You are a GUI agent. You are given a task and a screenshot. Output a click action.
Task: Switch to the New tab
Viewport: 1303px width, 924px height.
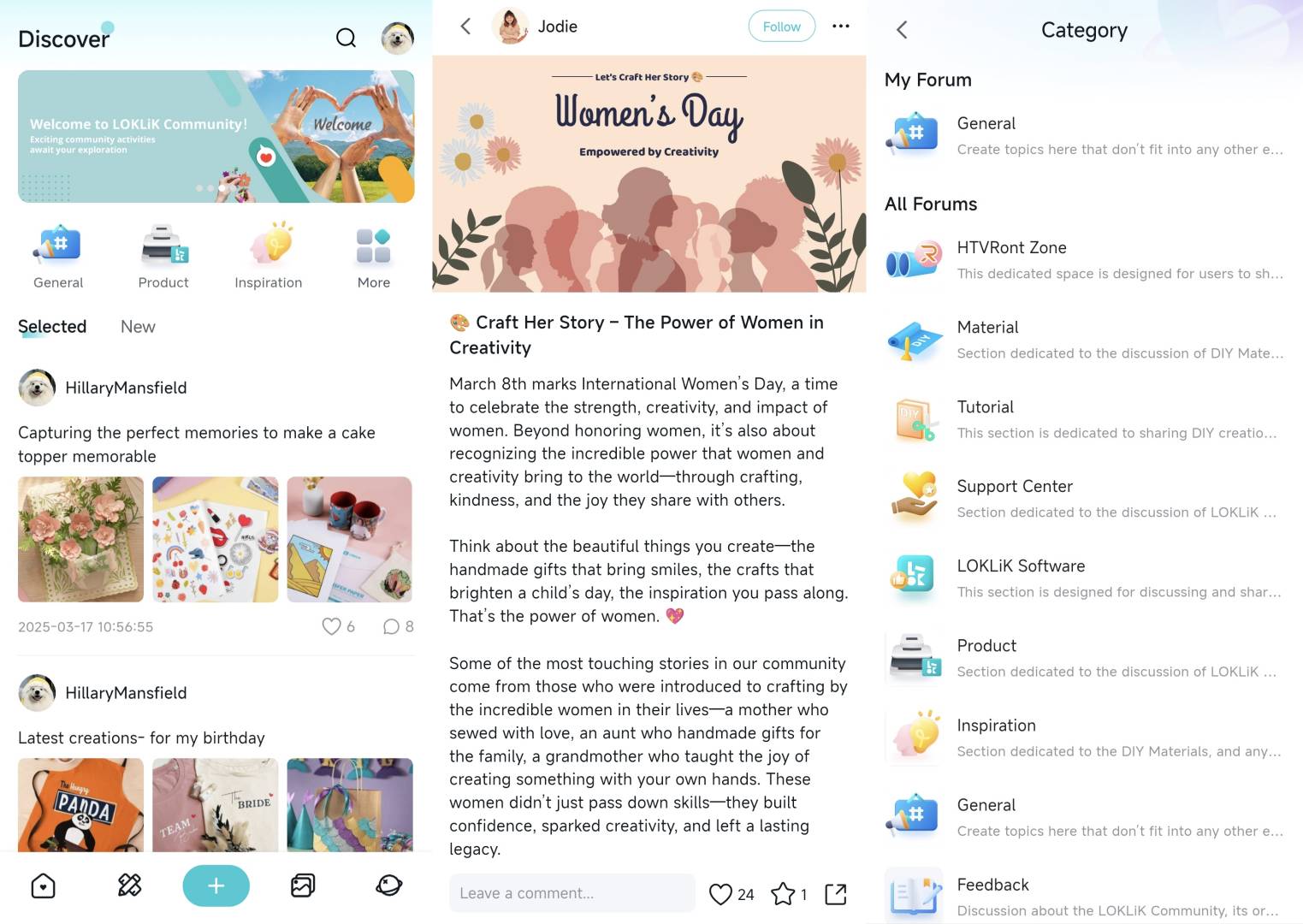tap(138, 327)
